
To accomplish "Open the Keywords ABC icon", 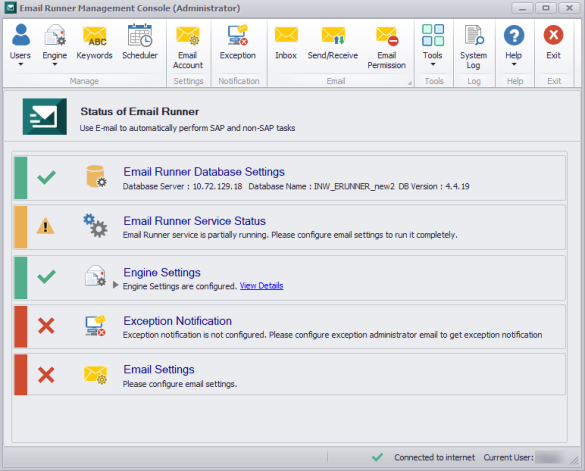I will pyautogui.click(x=94, y=36).
